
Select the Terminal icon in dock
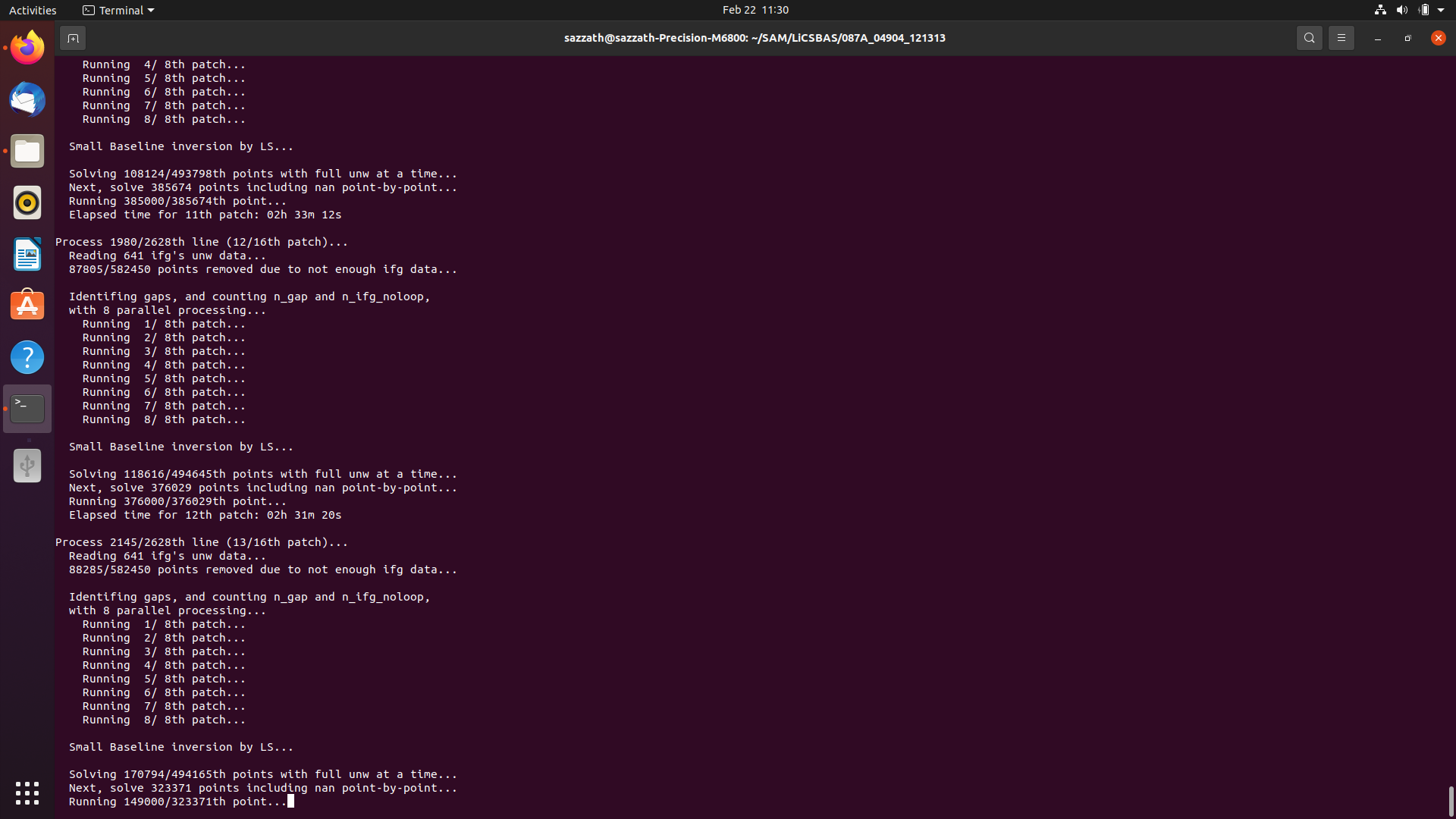pyautogui.click(x=27, y=409)
